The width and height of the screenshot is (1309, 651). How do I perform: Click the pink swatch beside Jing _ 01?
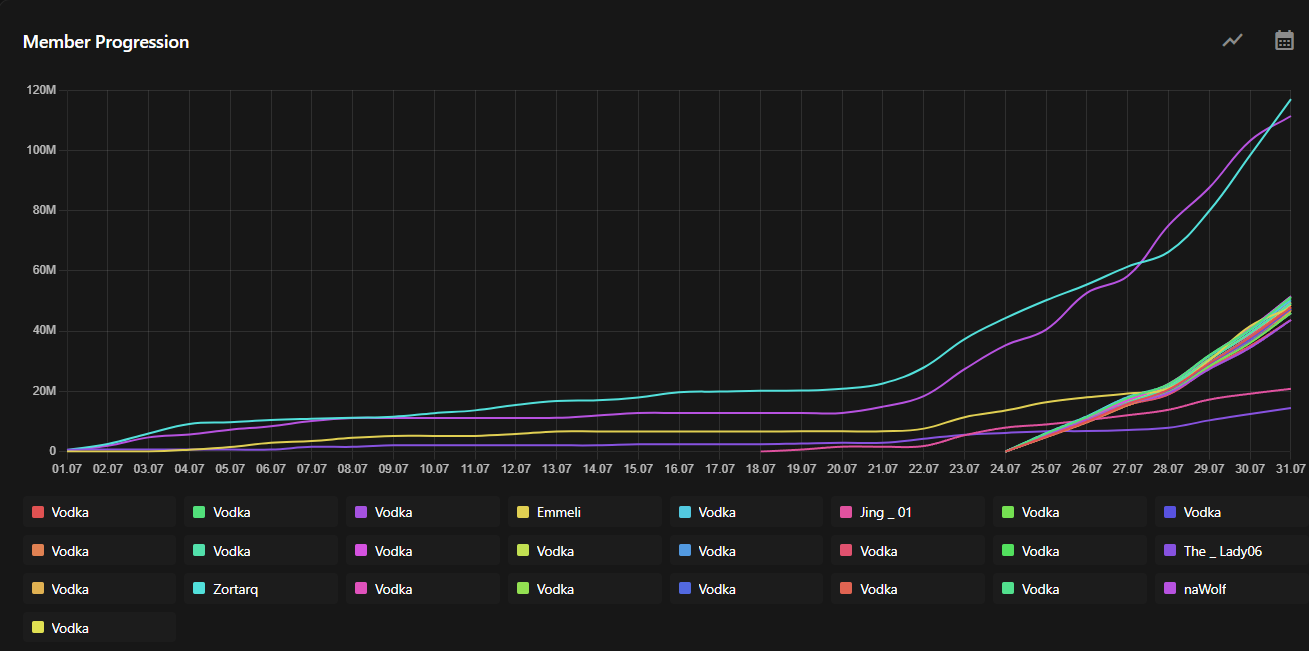click(x=846, y=512)
